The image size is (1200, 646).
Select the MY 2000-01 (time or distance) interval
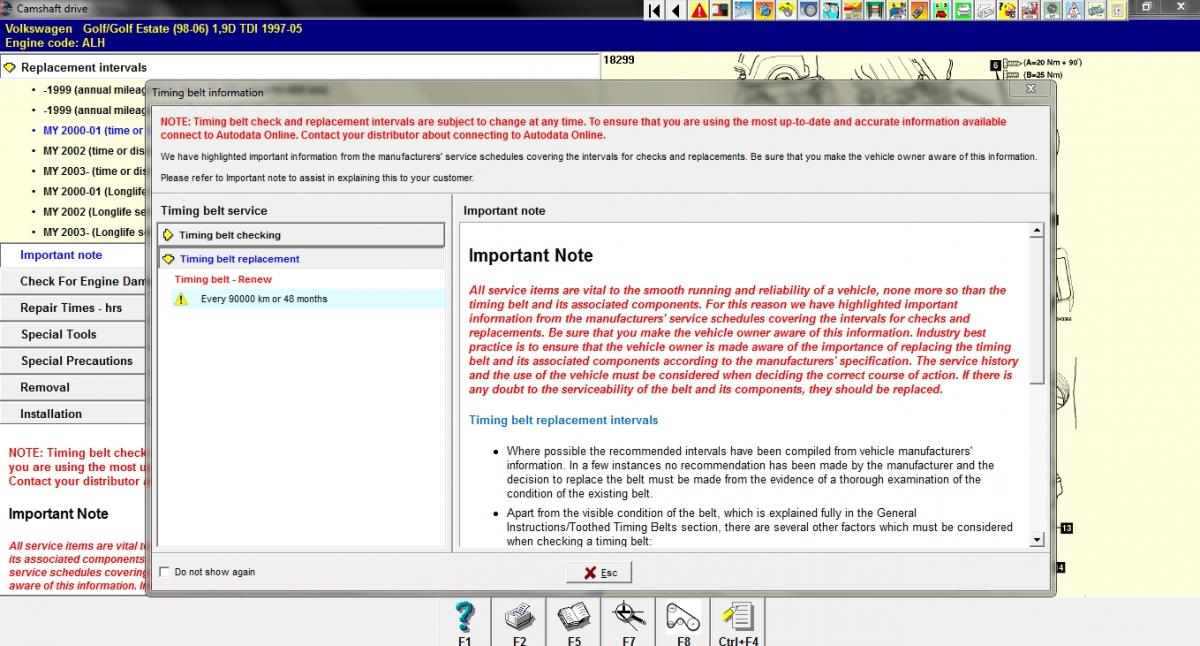[93, 131]
